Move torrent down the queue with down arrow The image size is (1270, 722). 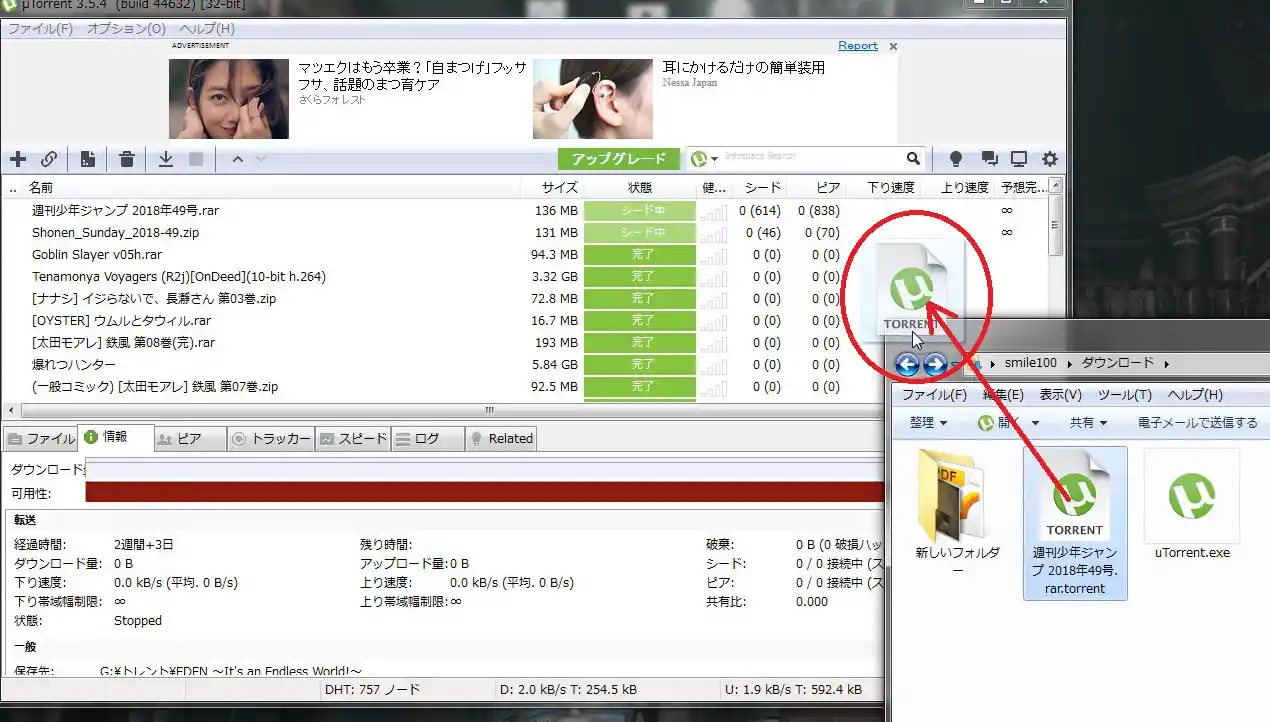tap(261, 159)
